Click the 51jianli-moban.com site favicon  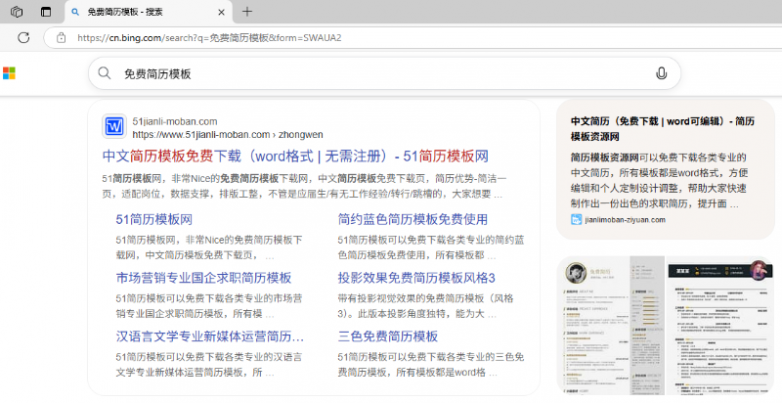point(114,126)
